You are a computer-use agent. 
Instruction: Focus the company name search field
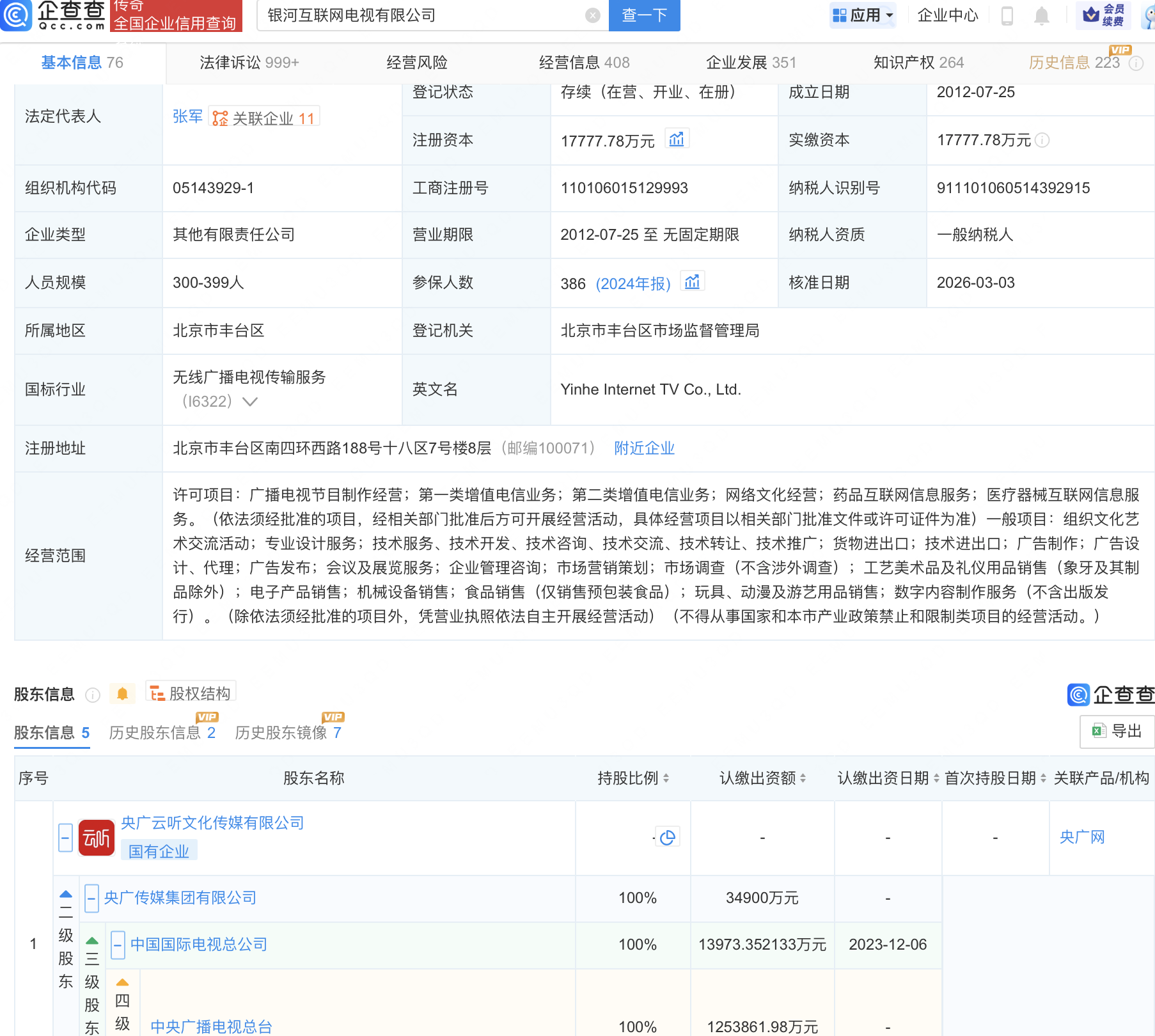tap(422, 15)
